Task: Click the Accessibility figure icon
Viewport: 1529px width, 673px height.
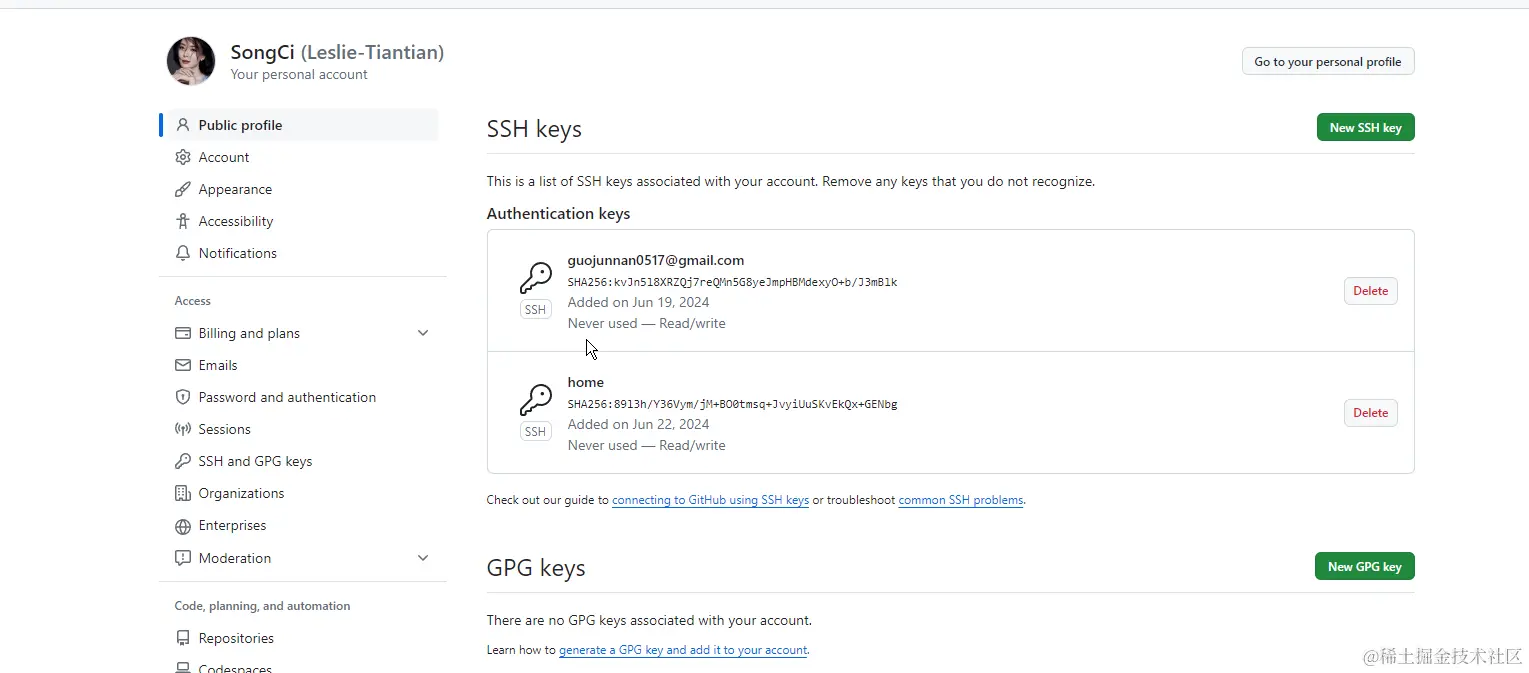Action: [x=182, y=221]
